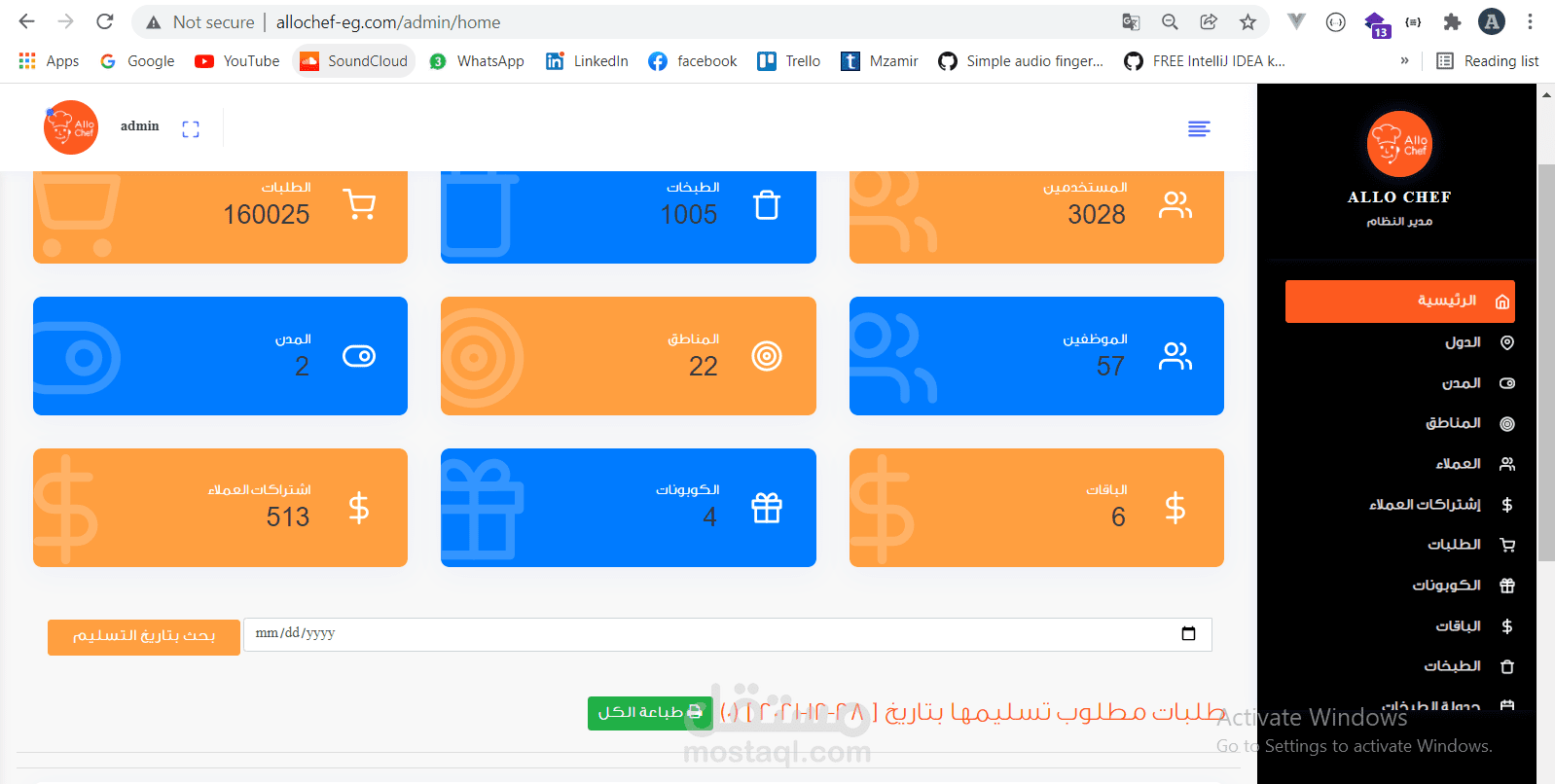The width and height of the screenshot is (1555, 784).
Task: Open المناطق sidebar menu item
Action: [x=1453, y=423]
